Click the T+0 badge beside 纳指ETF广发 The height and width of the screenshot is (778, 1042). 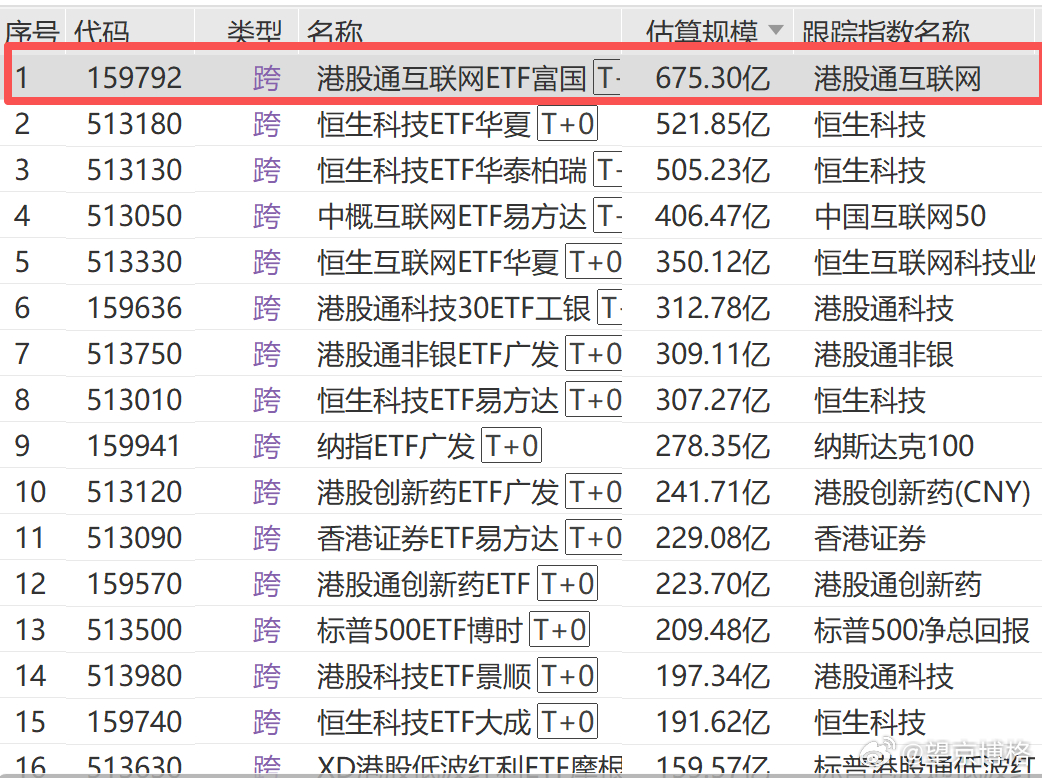pyautogui.click(x=510, y=445)
